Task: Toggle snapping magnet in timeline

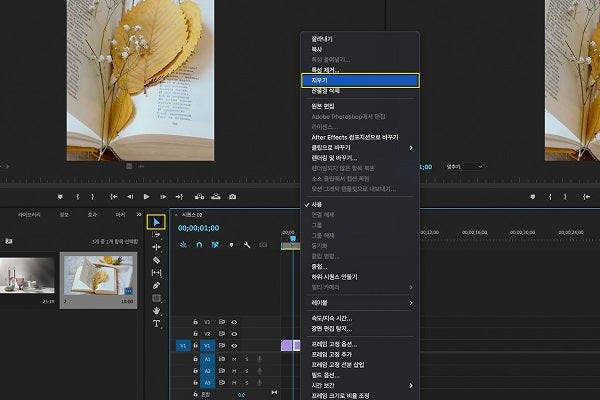Action: tap(199, 245)
